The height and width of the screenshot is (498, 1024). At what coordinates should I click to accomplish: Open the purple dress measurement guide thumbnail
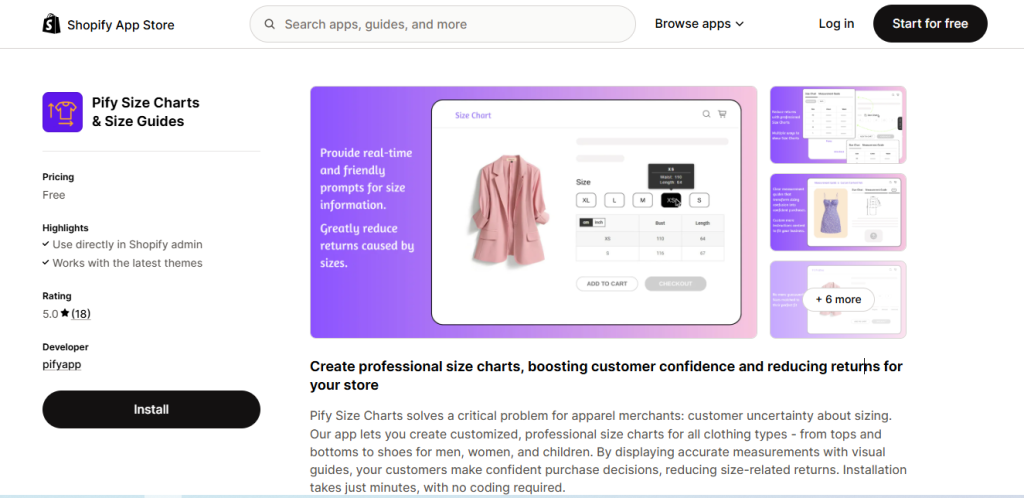tap(838, 212)
